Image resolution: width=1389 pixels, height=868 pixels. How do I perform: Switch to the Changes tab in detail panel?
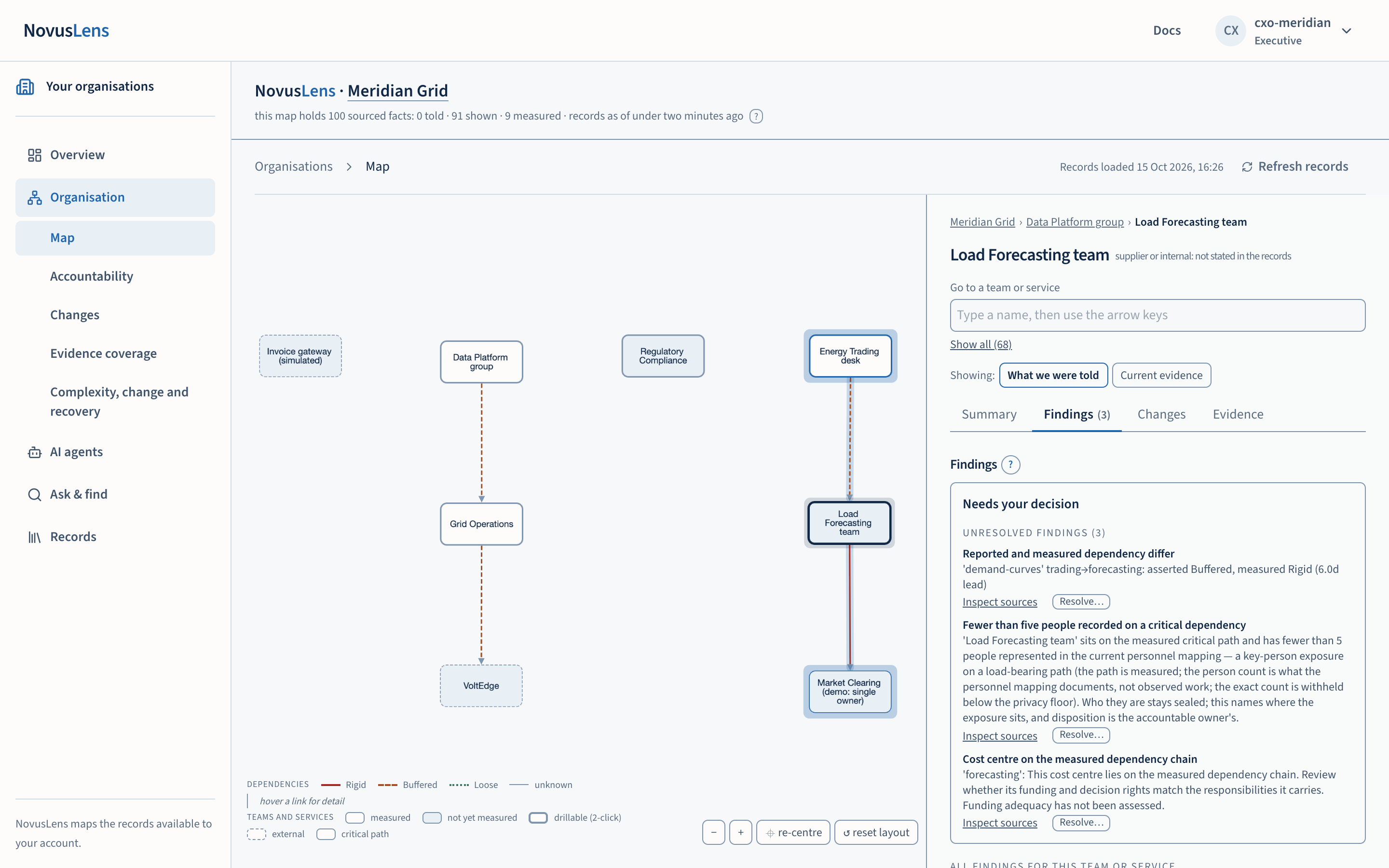click(1161, 415)
